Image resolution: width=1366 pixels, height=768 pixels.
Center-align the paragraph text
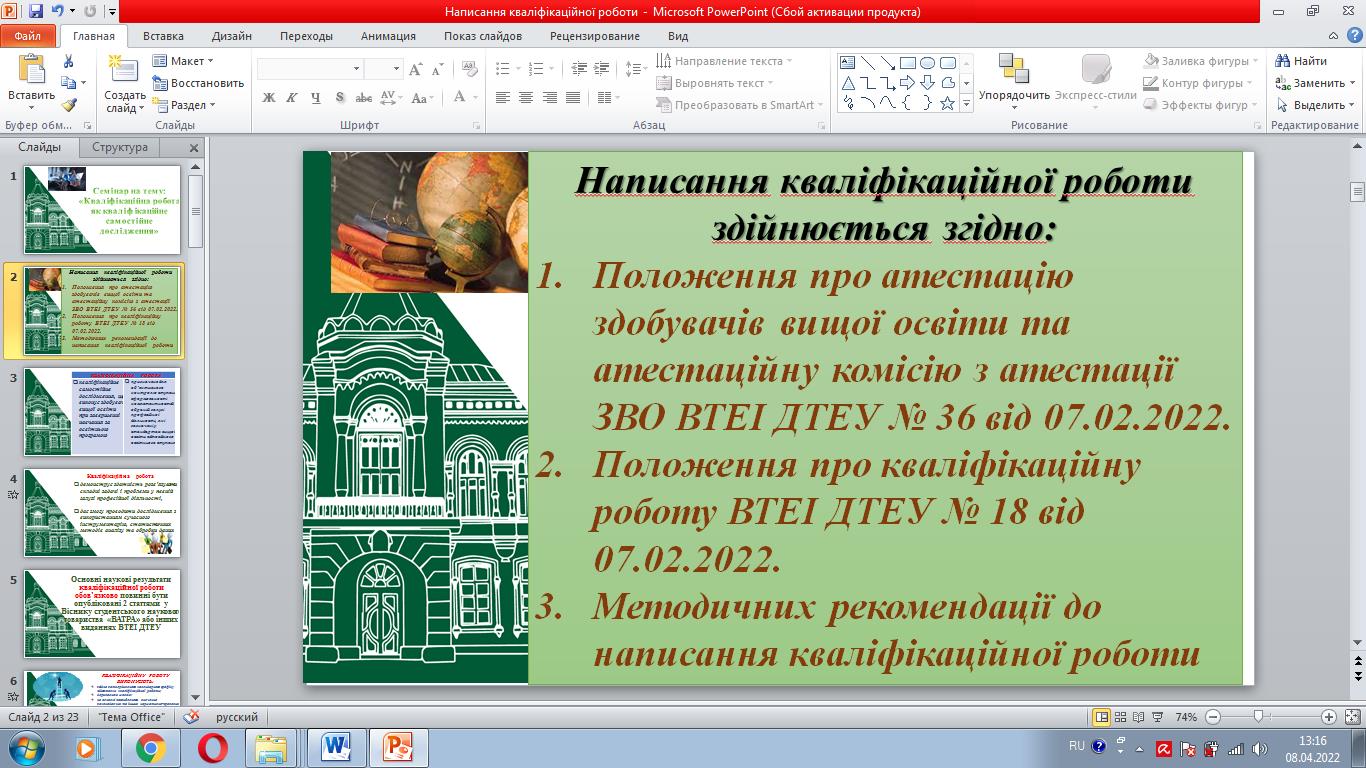[525, 97]
